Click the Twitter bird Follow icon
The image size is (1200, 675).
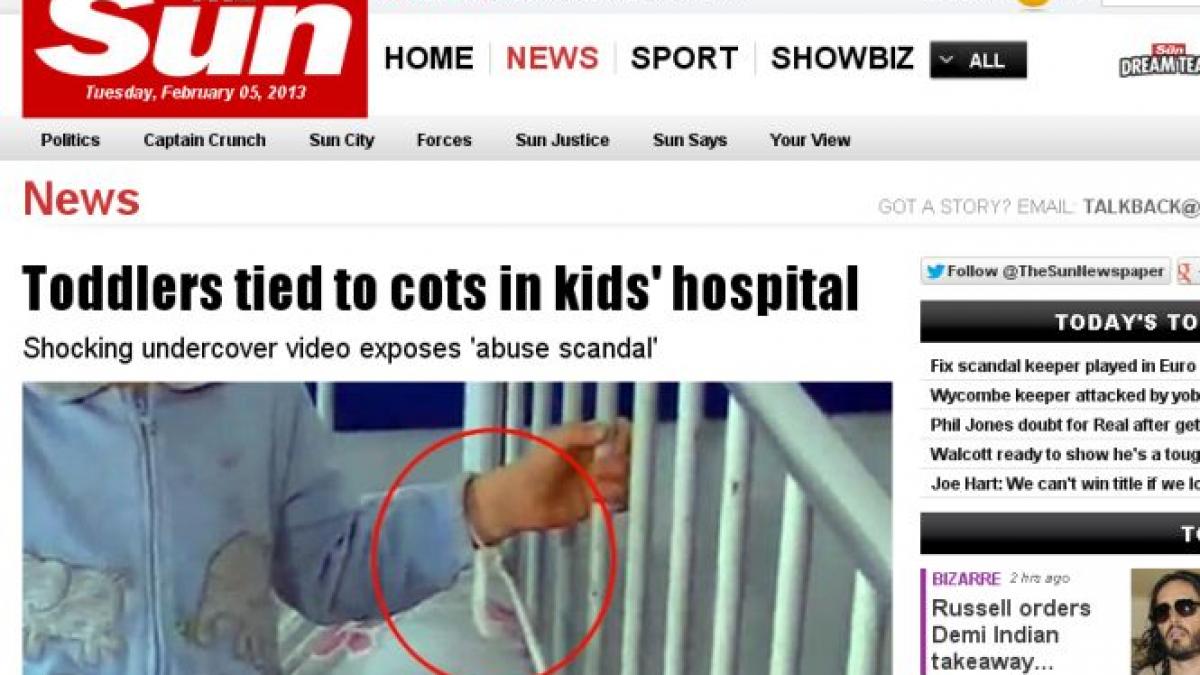coord(936,271)
